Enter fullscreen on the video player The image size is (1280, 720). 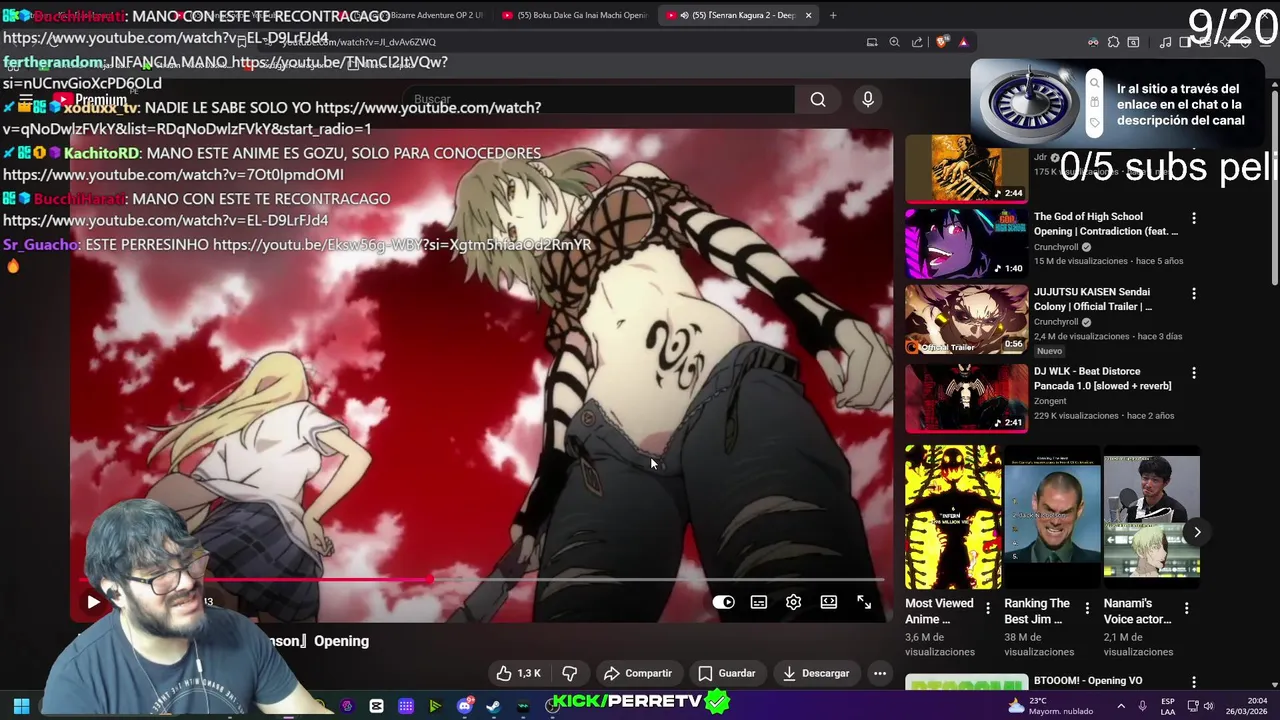864,602
